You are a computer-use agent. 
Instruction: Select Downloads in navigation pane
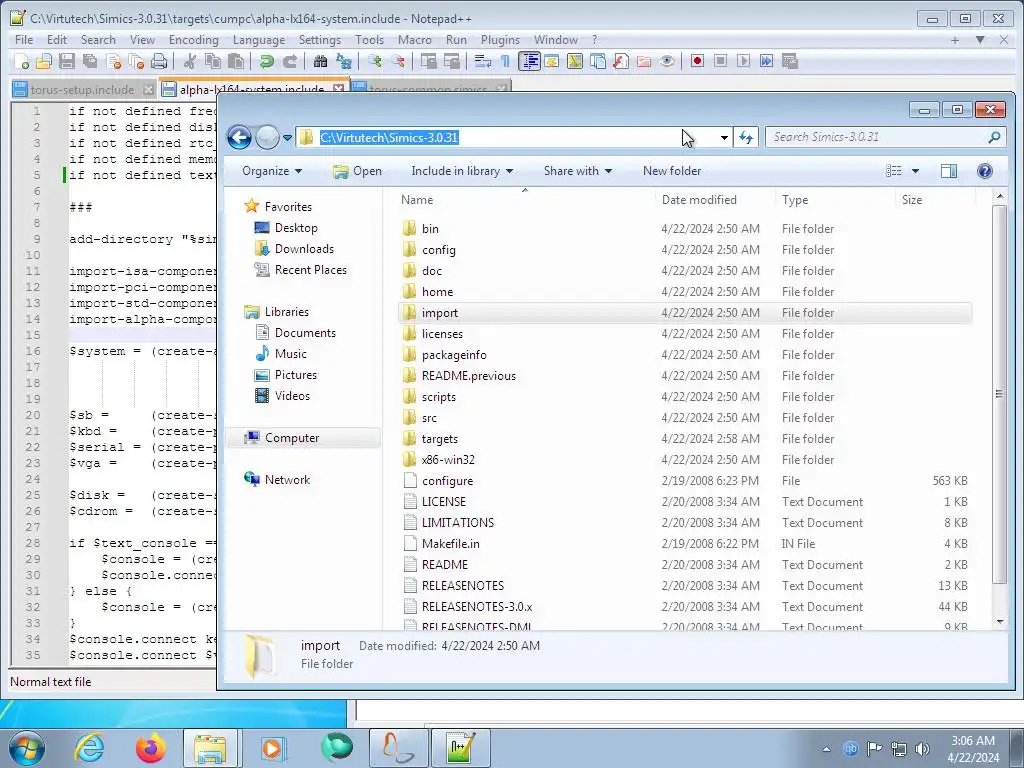pos(304,249)
